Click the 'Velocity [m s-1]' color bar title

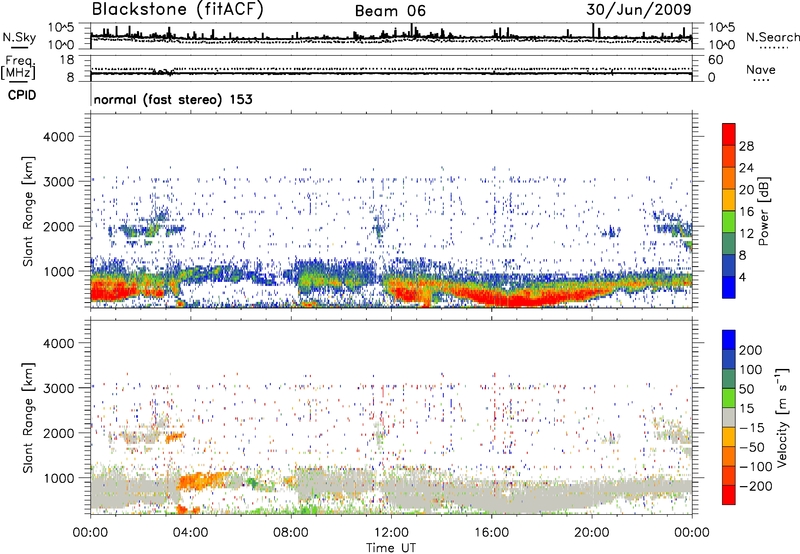(x=783, y=417)
